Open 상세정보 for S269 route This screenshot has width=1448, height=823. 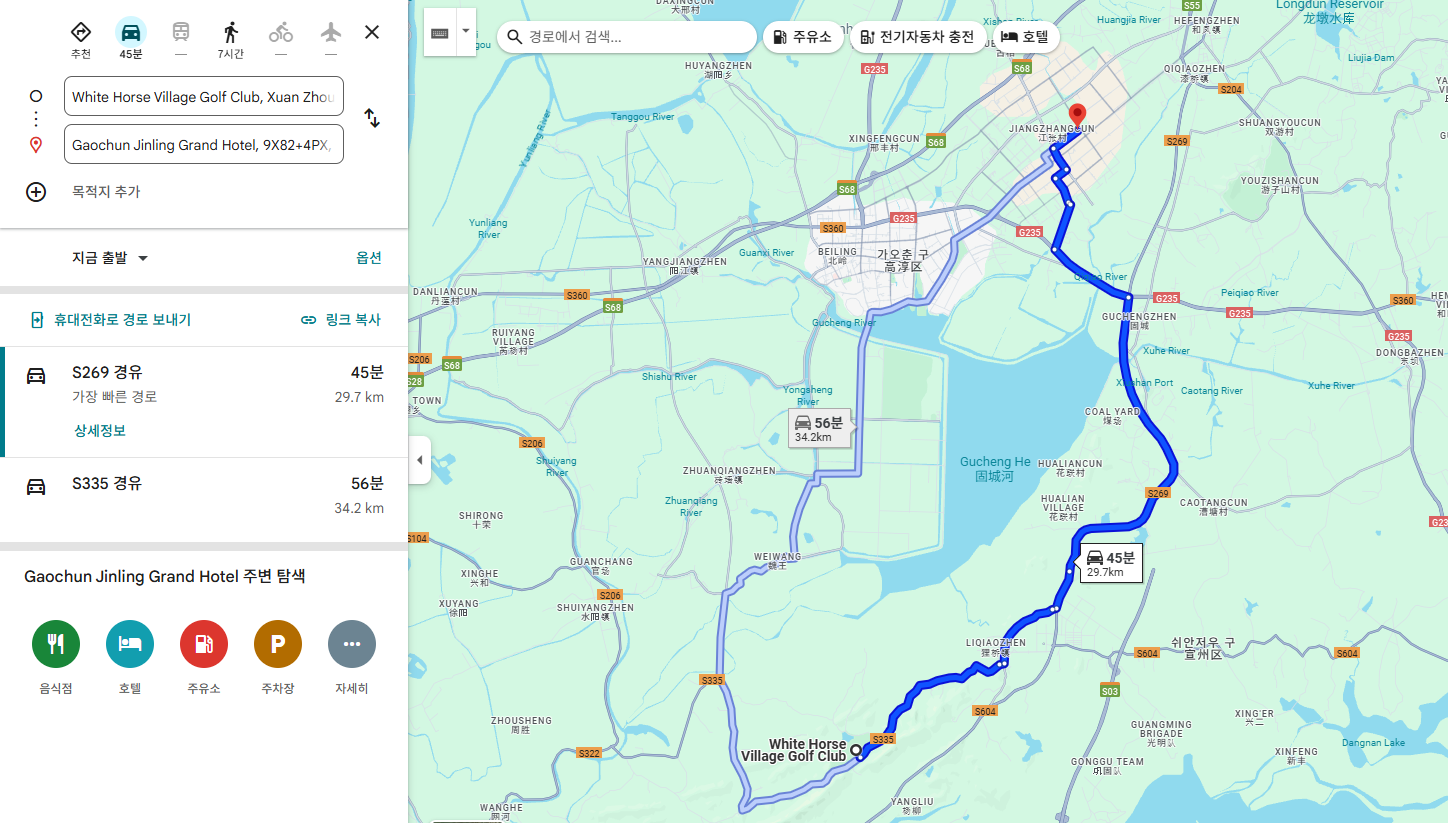point(100,431)
